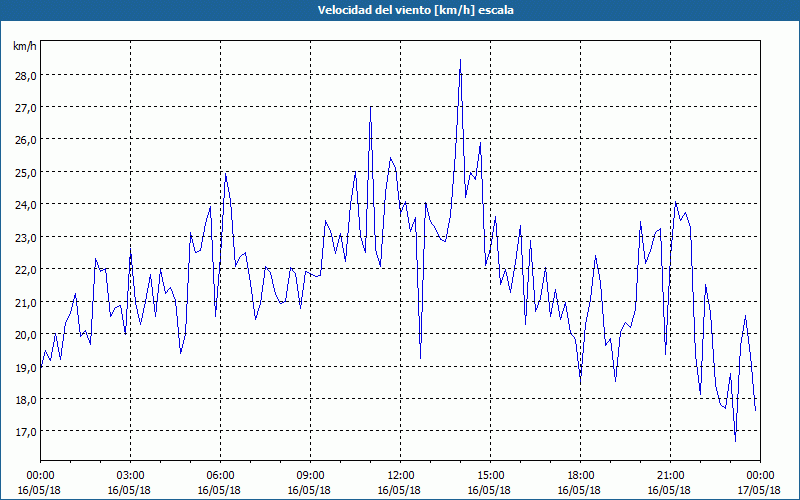Click the 27 km/h peak near 11:00
This screenshot has height=500, width=800.
[370, 107]
